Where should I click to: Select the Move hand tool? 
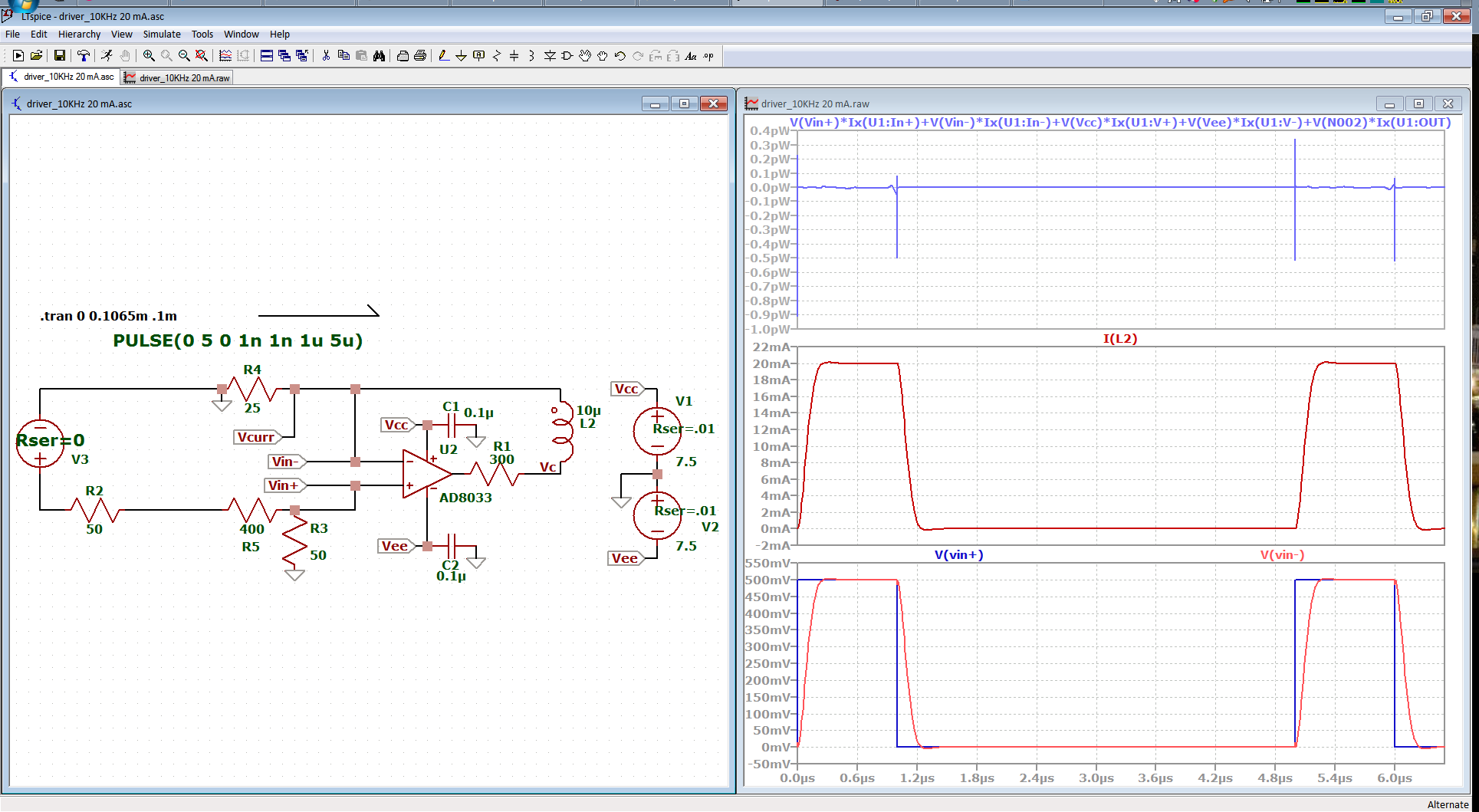tap(585, 55)
